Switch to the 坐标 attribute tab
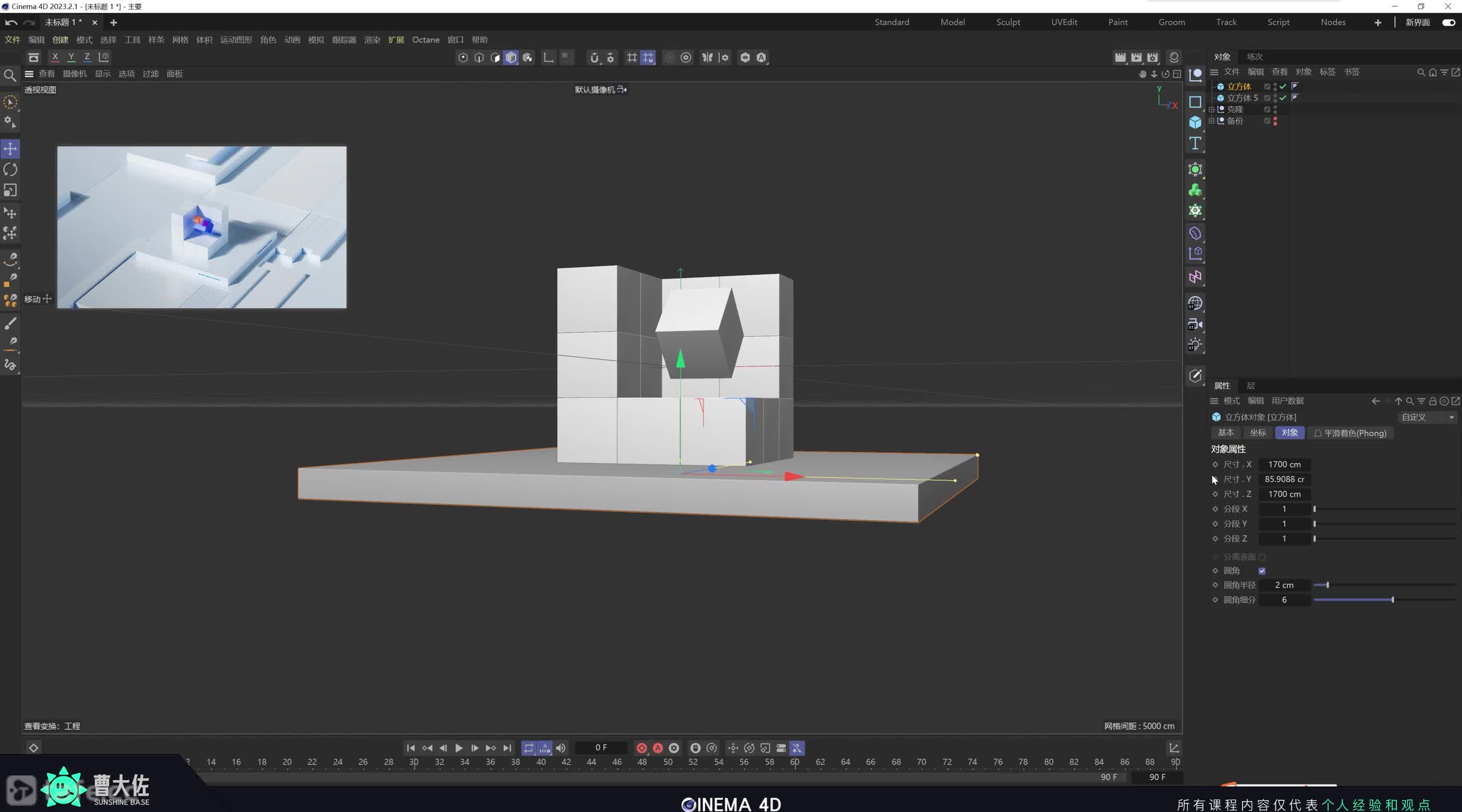This screenshot has width=1462, height=812. click(1258, 433)
